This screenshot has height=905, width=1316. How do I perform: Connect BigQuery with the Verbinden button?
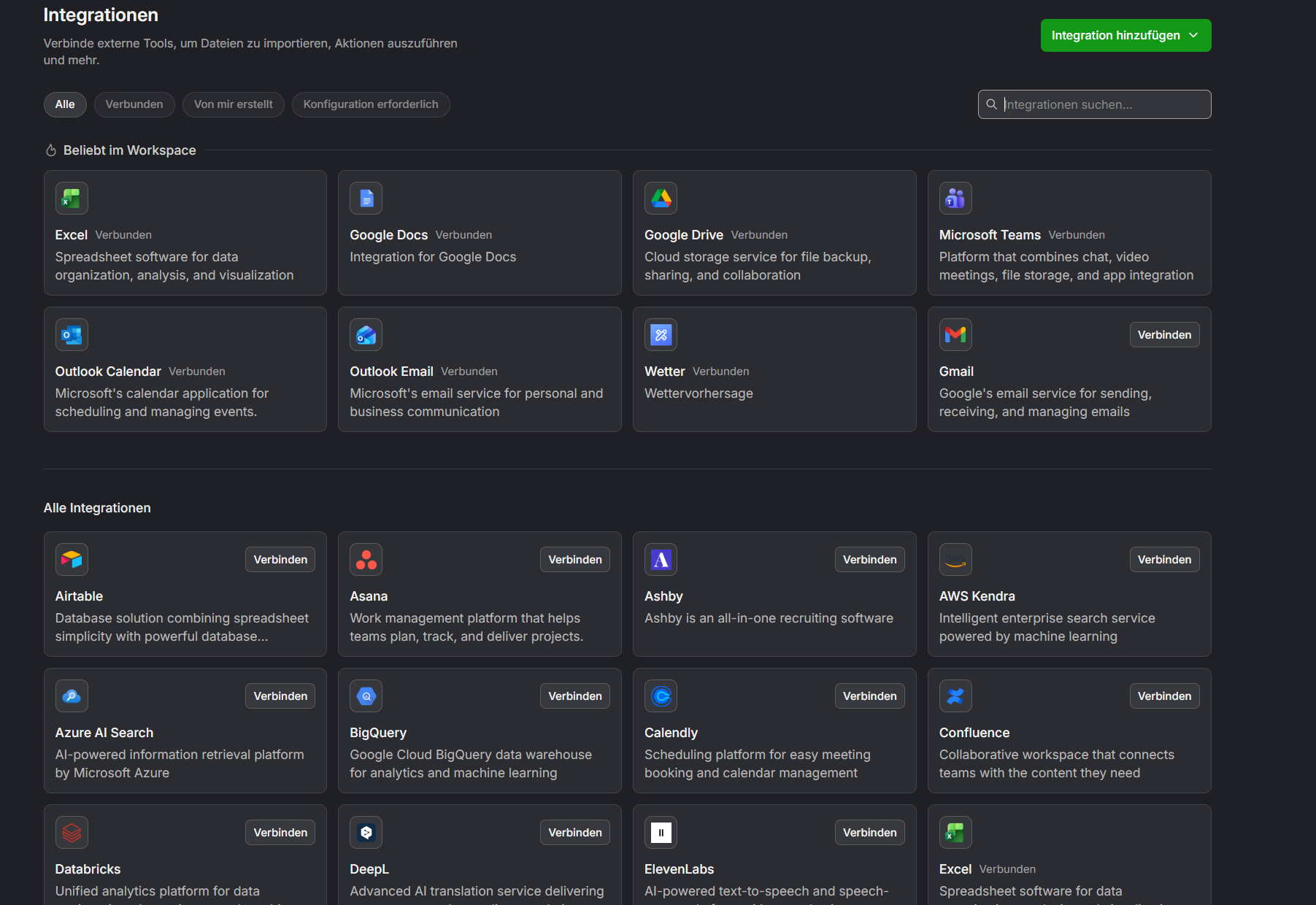(575, 696)
